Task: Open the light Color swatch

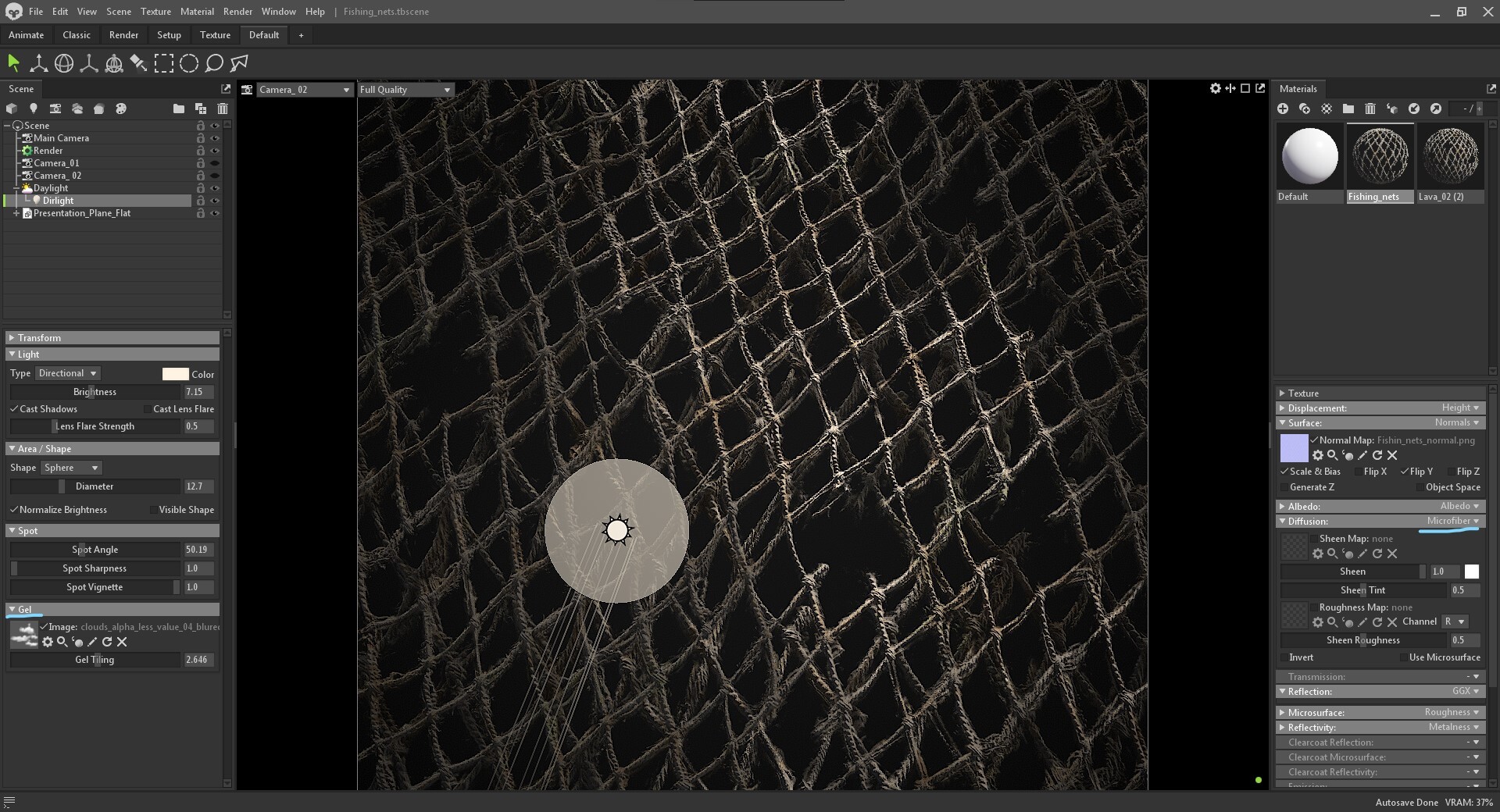Action: 175,374
